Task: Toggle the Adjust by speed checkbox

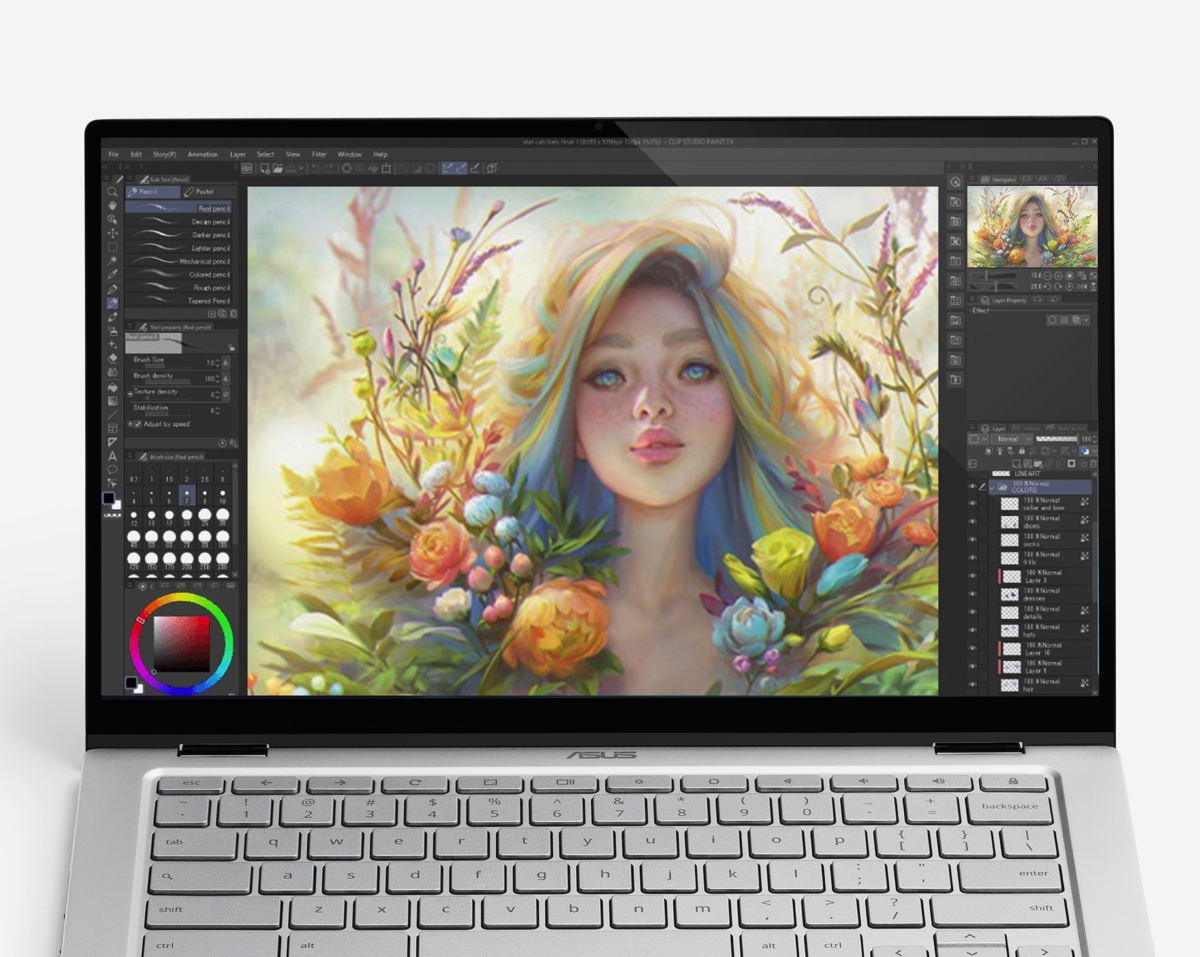Action: click(138, 424)
